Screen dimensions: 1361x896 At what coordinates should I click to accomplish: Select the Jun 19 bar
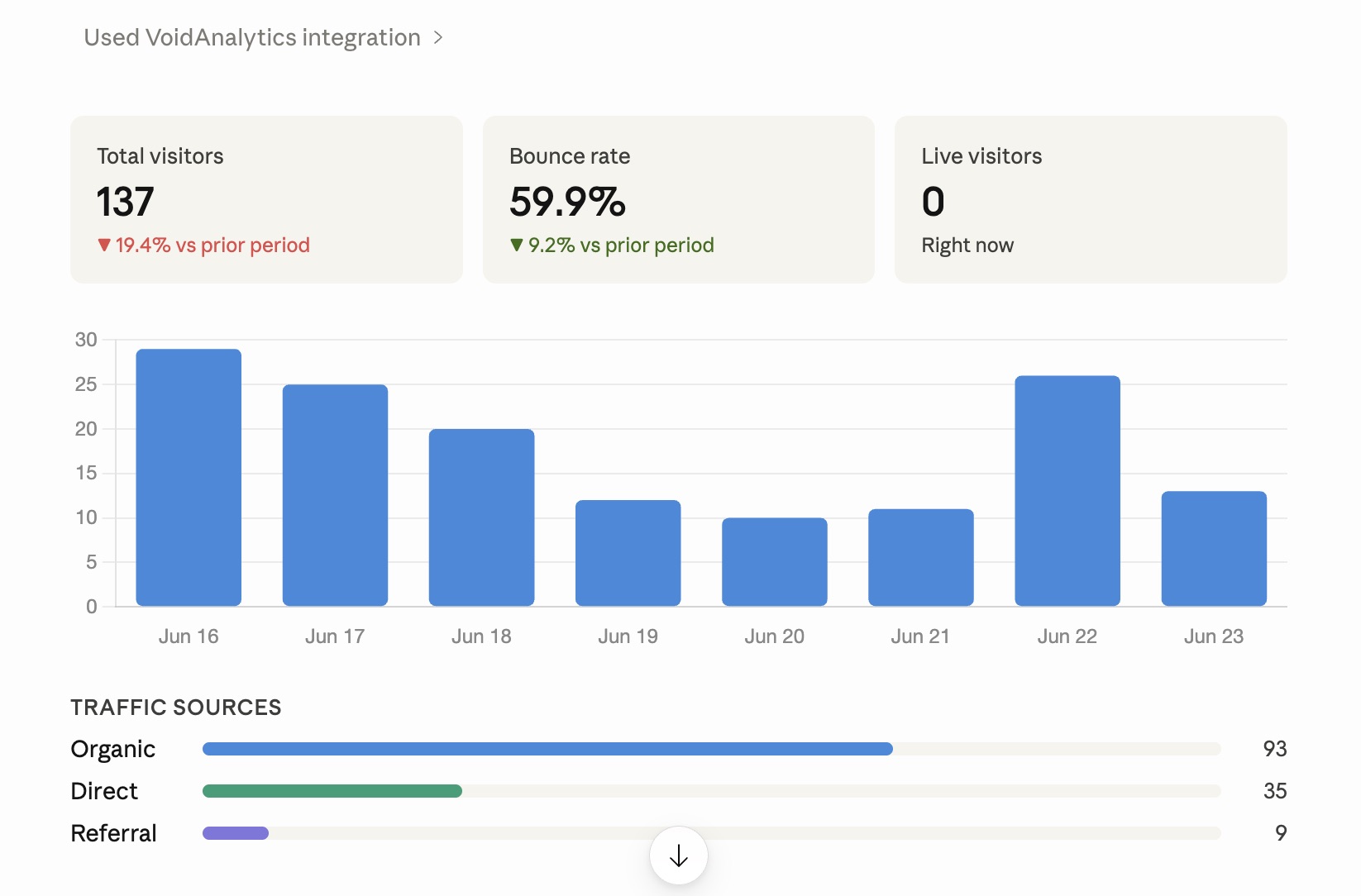[628, 553]
